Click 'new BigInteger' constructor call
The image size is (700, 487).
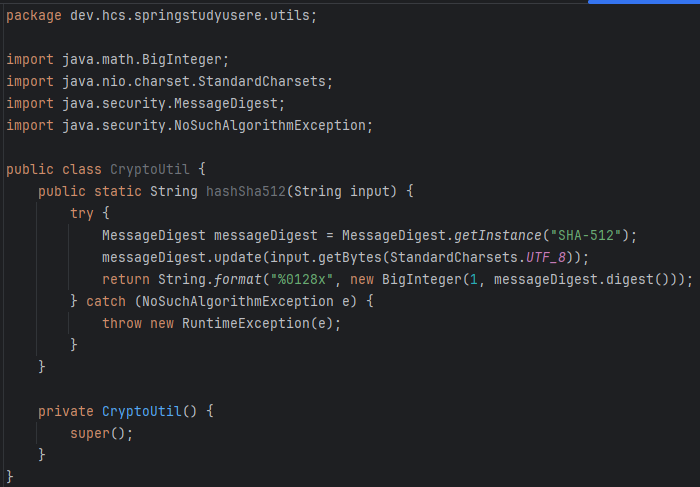click(406, 279)
